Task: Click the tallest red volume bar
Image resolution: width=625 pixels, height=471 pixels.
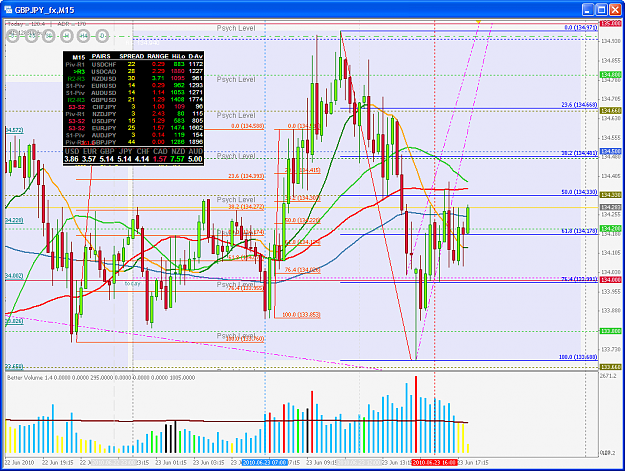Action: coord(416,414)
